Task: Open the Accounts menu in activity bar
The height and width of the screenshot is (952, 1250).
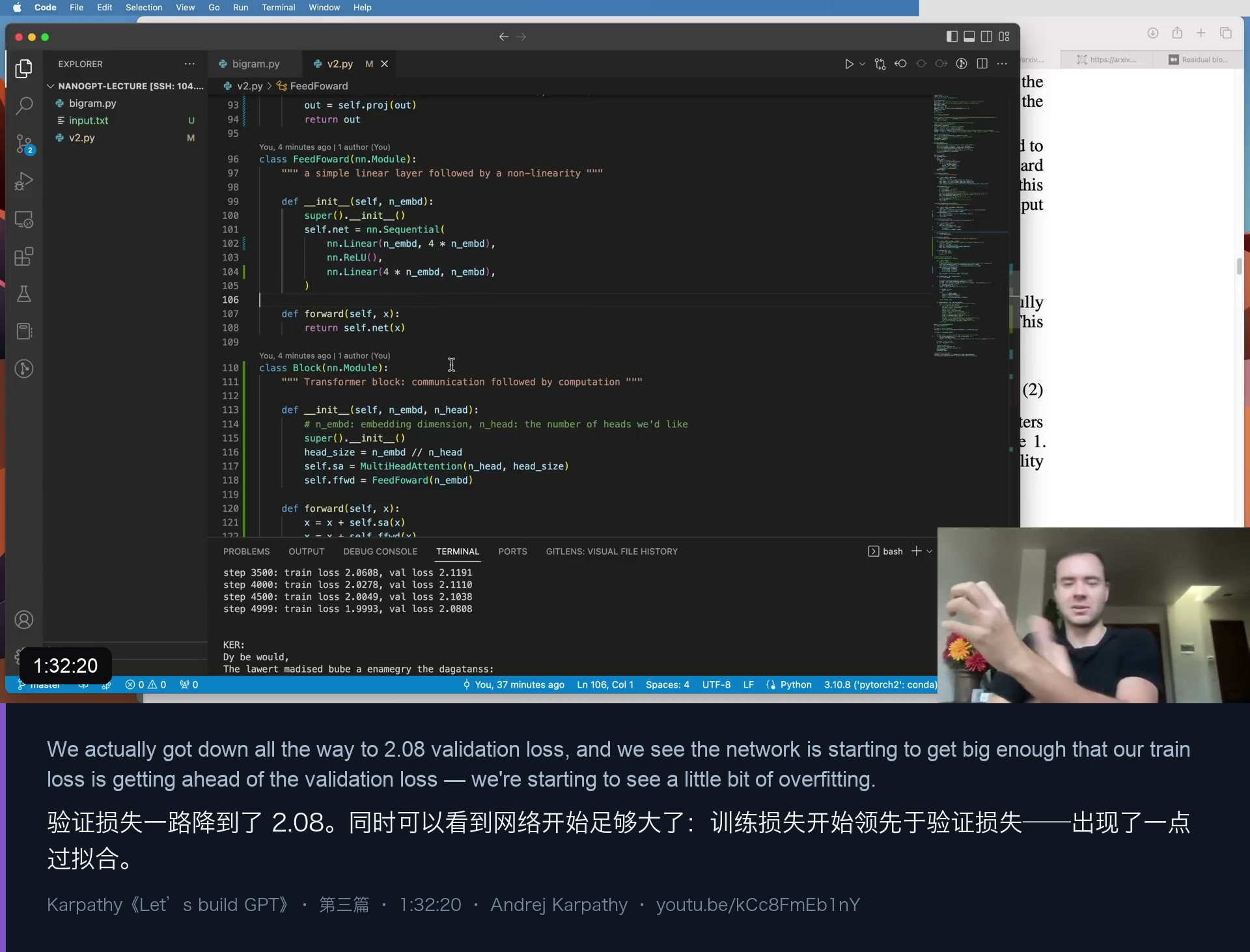Action: click(x=24, y=620)
